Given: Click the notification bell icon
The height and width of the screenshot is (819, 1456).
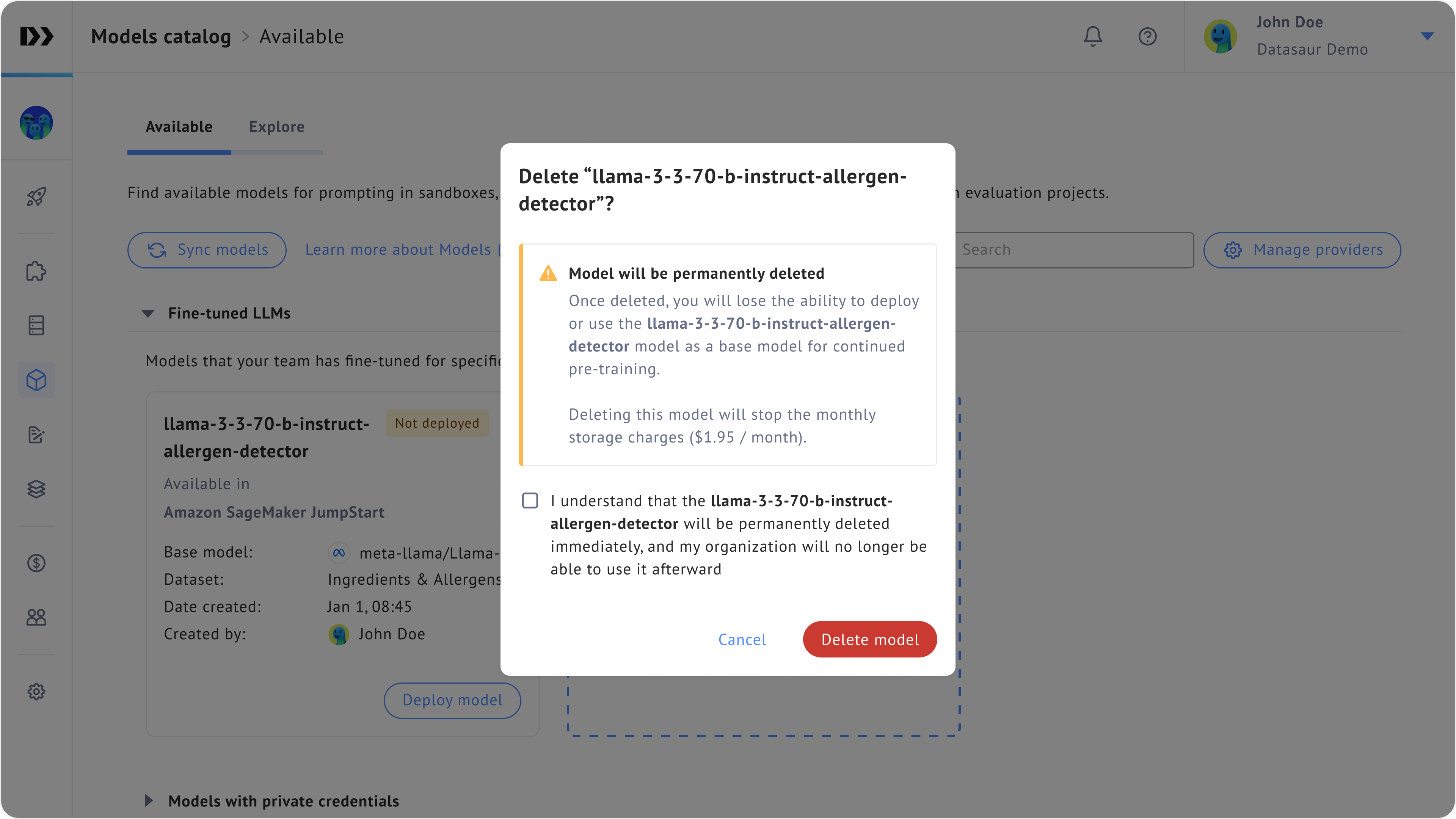Looking at the screenshot, I should click(x=1092, y=37).
